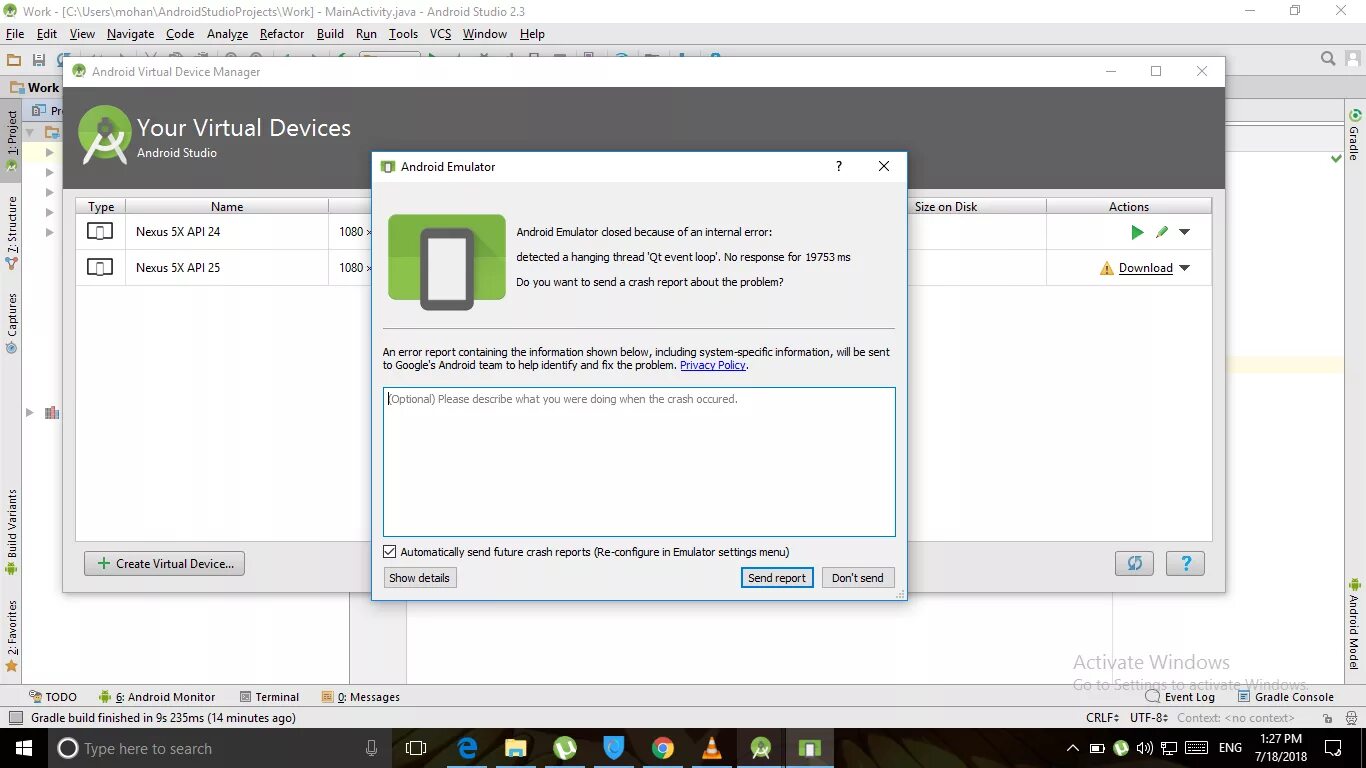This screenshot has height=768, width=1366.
Task: Click the lock icon in the status bar
Action: 1327,718
